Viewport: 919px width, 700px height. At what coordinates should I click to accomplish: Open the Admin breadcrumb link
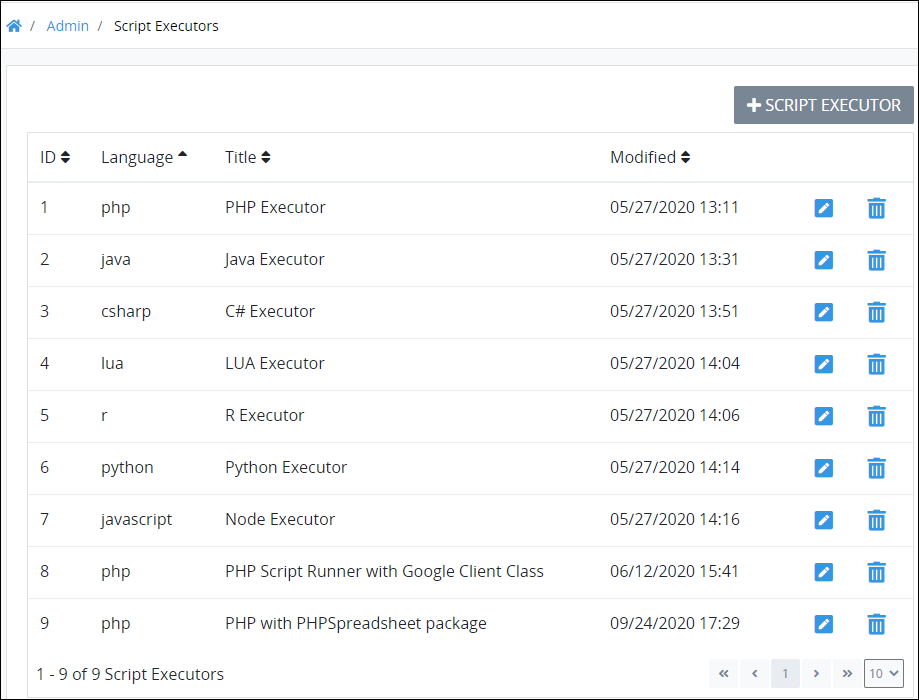click(x=67, y=25)
